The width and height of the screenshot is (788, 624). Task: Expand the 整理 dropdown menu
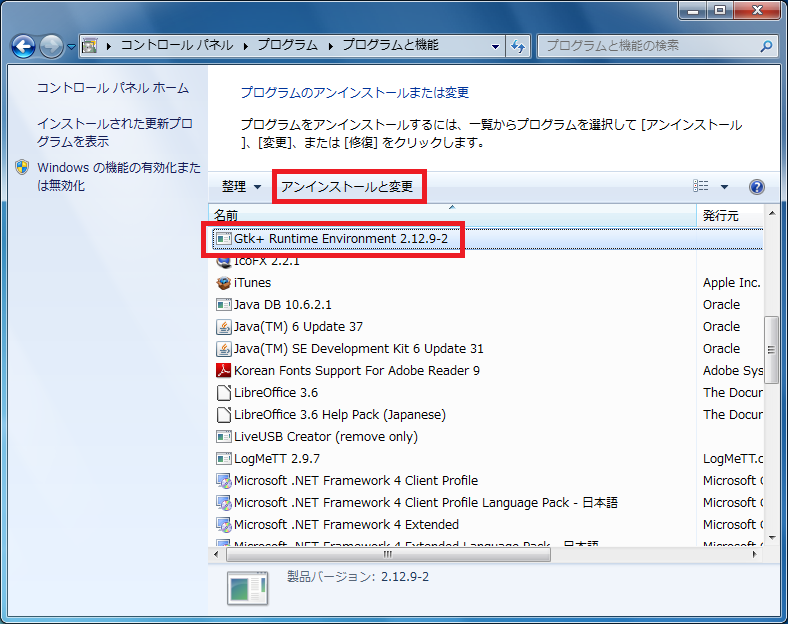tap(241, 187)
